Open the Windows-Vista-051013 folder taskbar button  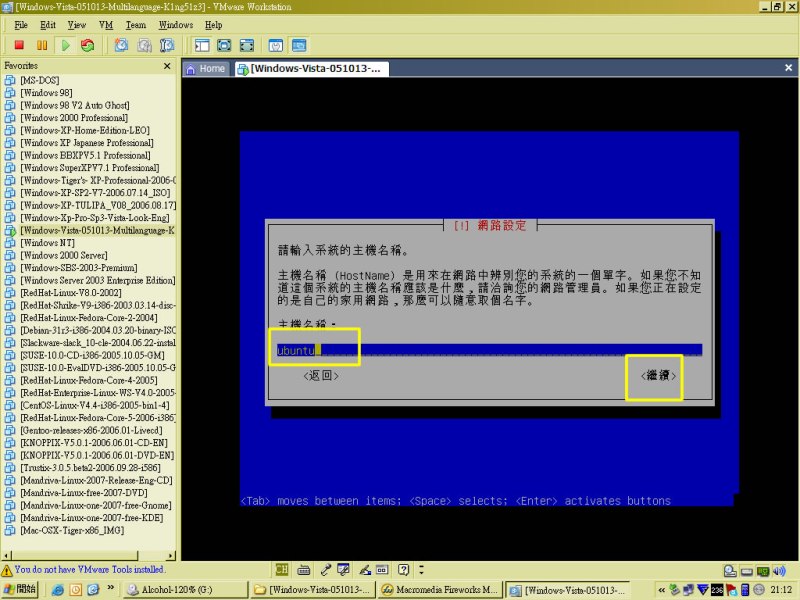point(312,590)
